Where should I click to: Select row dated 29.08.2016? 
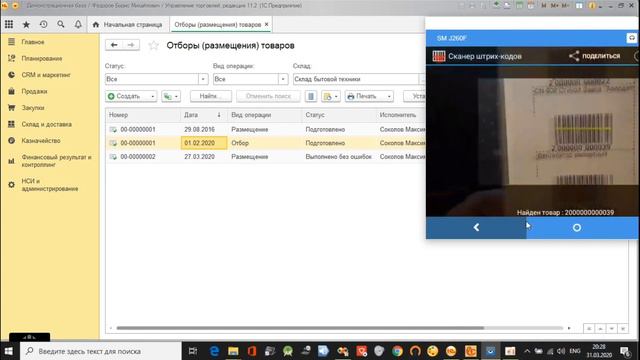pyautogui.click(x=265, y=129)
